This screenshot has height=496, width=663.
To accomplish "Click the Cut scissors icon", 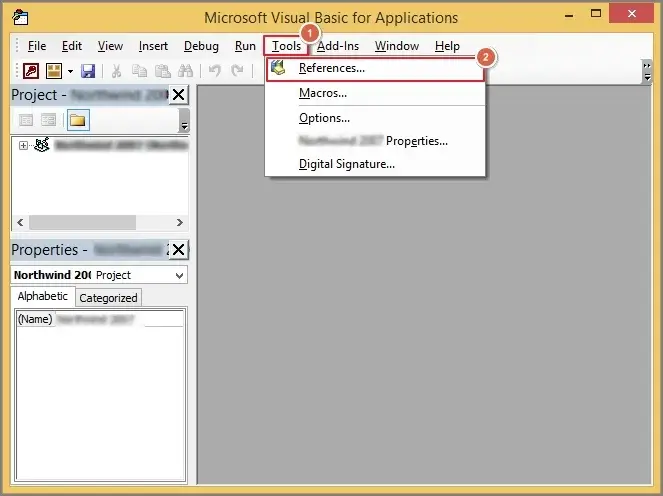I will [116, 71].
